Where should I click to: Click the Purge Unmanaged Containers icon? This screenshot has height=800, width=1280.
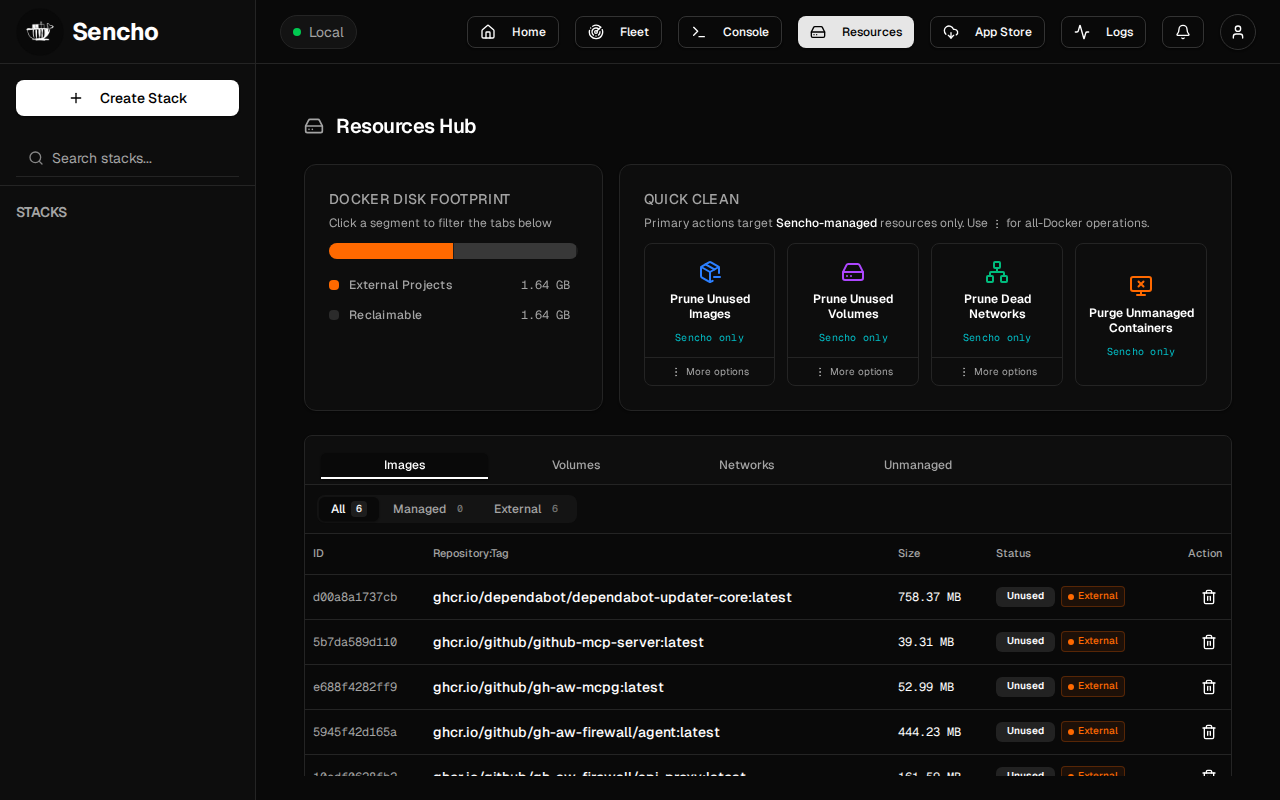pos(1141,286)
